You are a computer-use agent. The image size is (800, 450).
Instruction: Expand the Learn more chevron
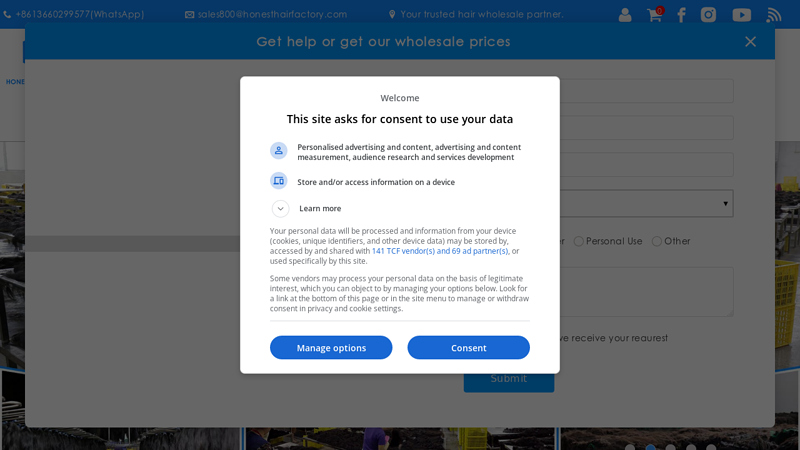click(x=281, y=209)
